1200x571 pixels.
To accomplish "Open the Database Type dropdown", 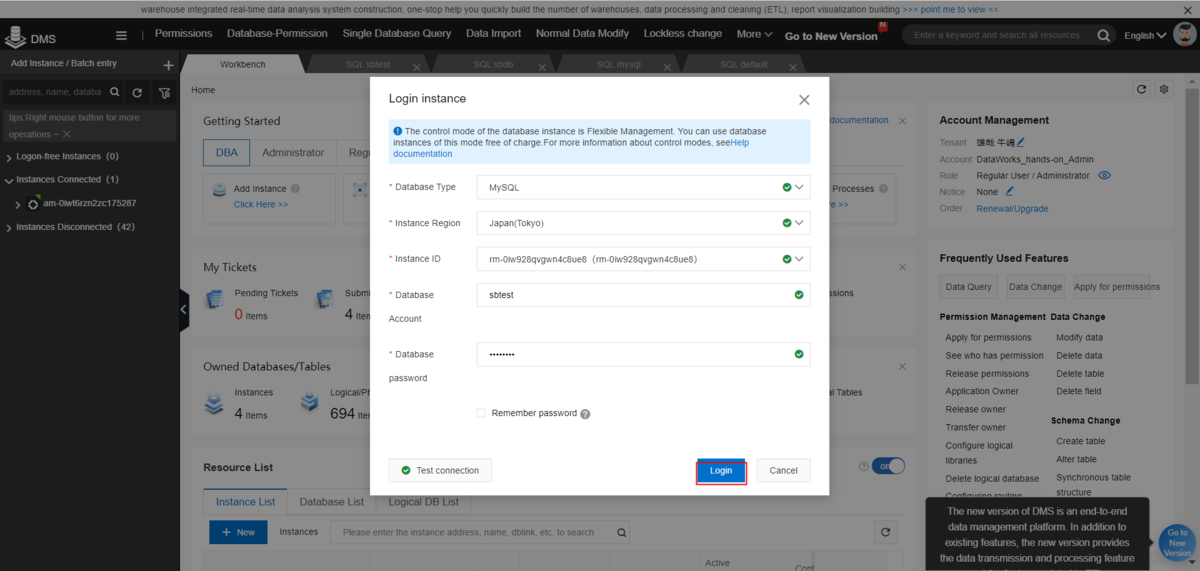I will pyautogui.click(x=799, y=187).
